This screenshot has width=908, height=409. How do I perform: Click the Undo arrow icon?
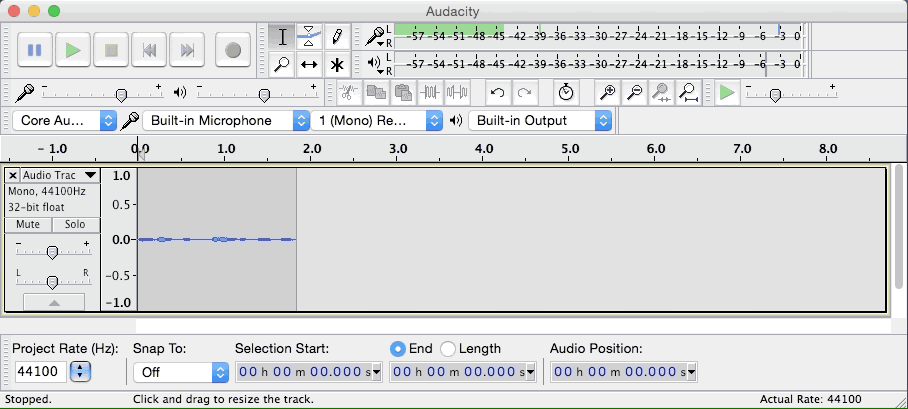pos(497,93)
